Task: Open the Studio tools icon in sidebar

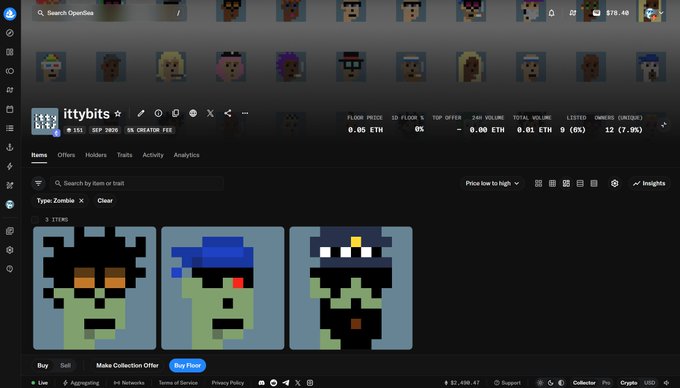Action: (10, 186)
